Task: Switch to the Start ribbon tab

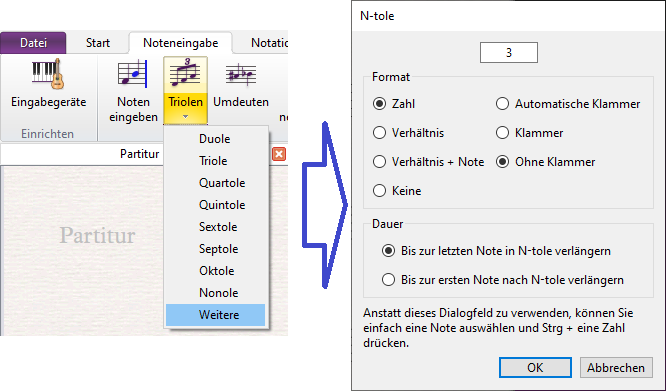Action: click(98, 43)
